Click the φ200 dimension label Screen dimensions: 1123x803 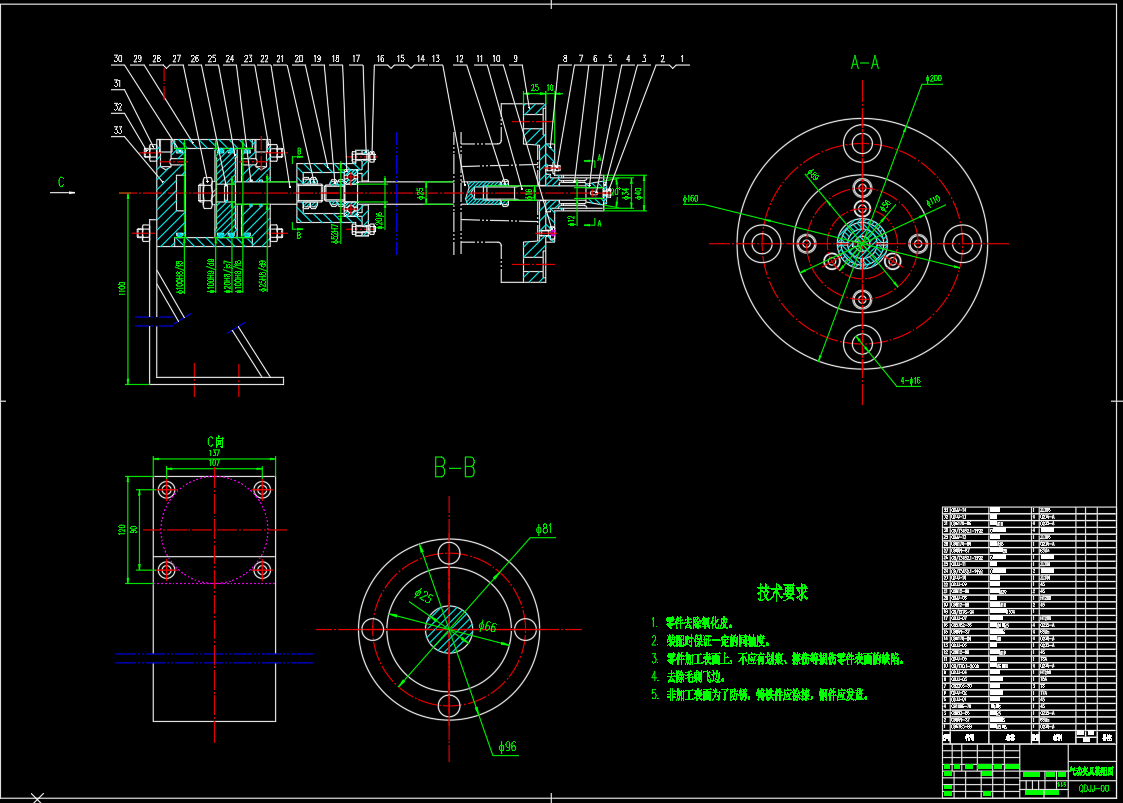pyautogui.click(x=933, y=79)
